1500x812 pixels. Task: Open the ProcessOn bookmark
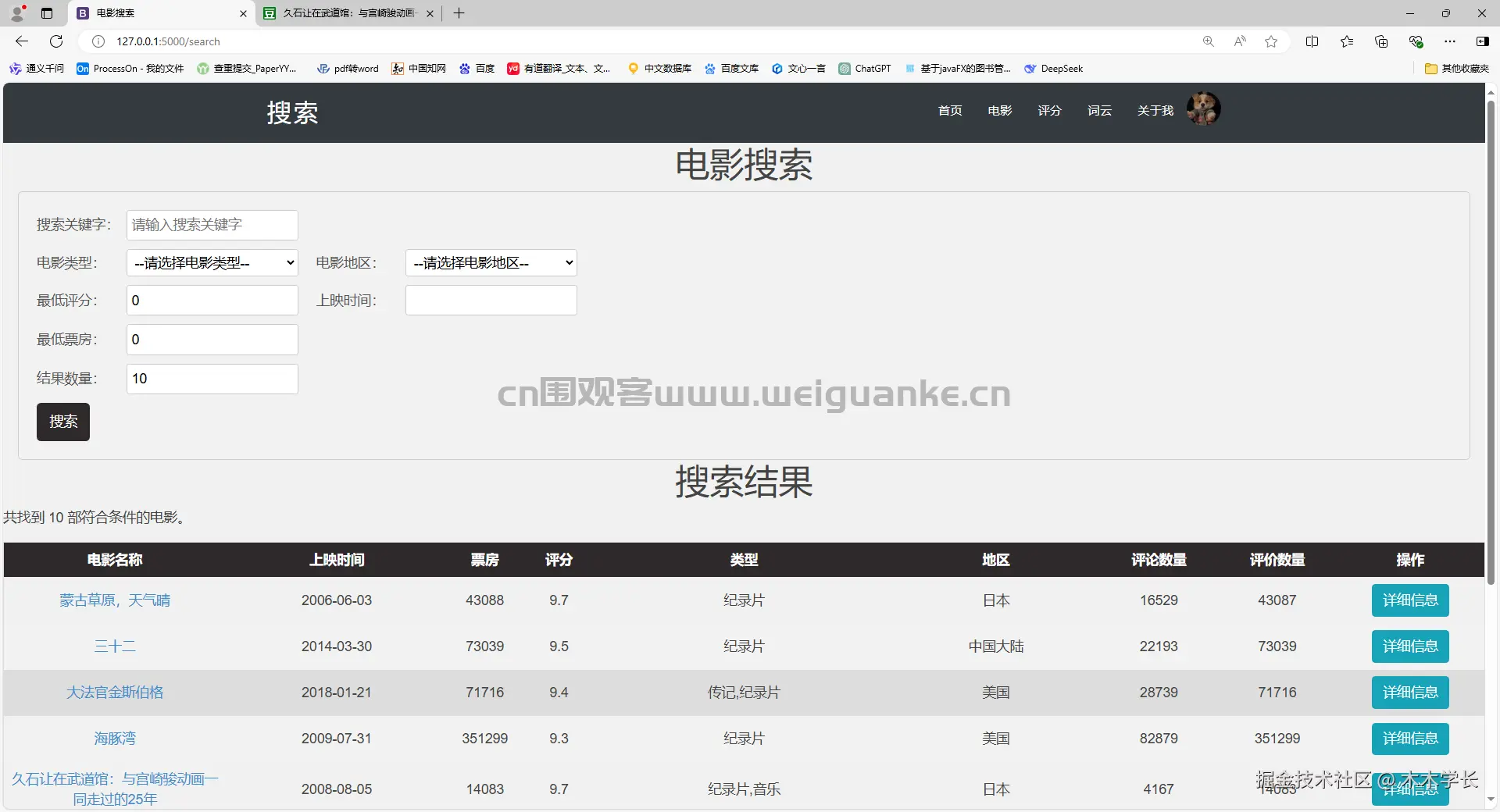[130, 69]
